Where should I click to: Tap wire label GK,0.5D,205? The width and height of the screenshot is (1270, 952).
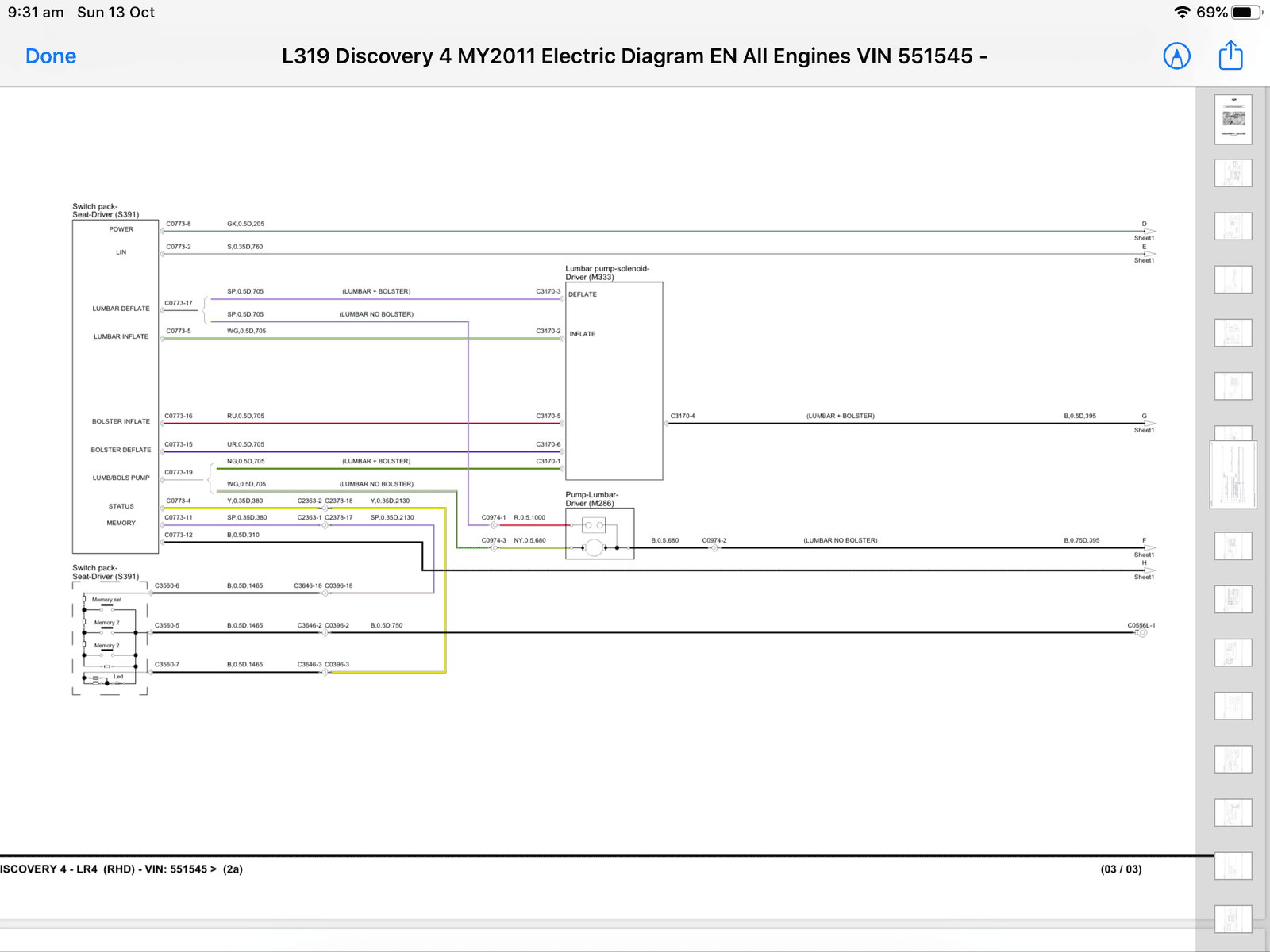pyautogui.click(x=245, y=224)
